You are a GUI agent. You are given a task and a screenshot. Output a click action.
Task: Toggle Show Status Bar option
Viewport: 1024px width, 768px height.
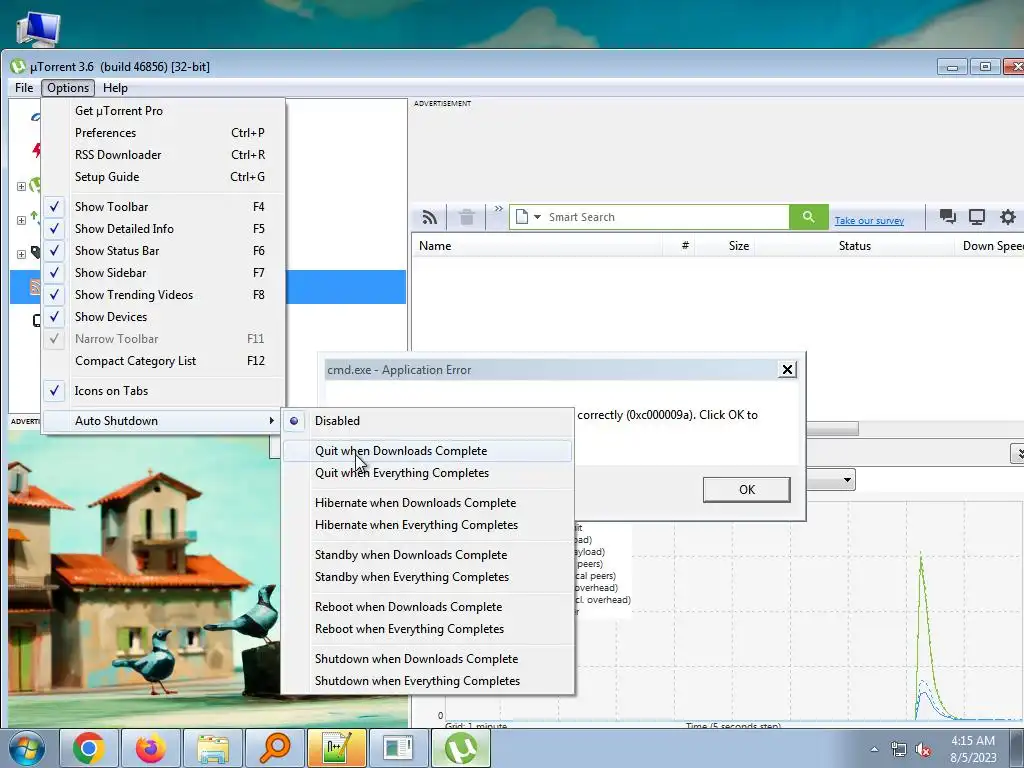163,251
